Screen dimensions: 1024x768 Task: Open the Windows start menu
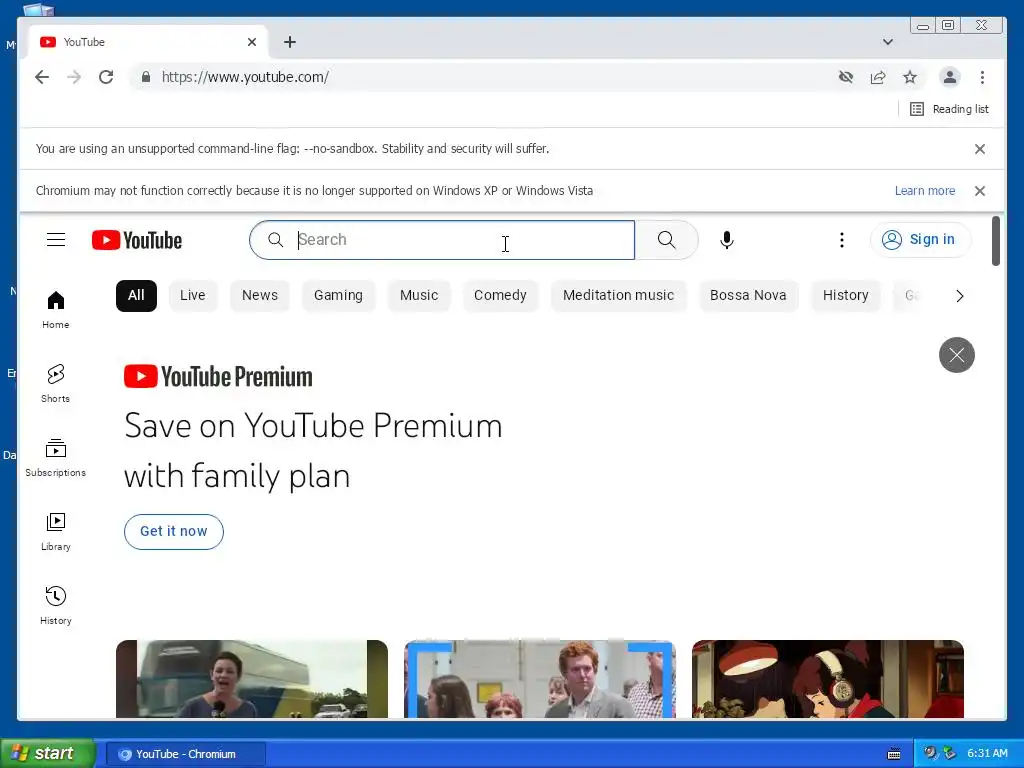48,753
